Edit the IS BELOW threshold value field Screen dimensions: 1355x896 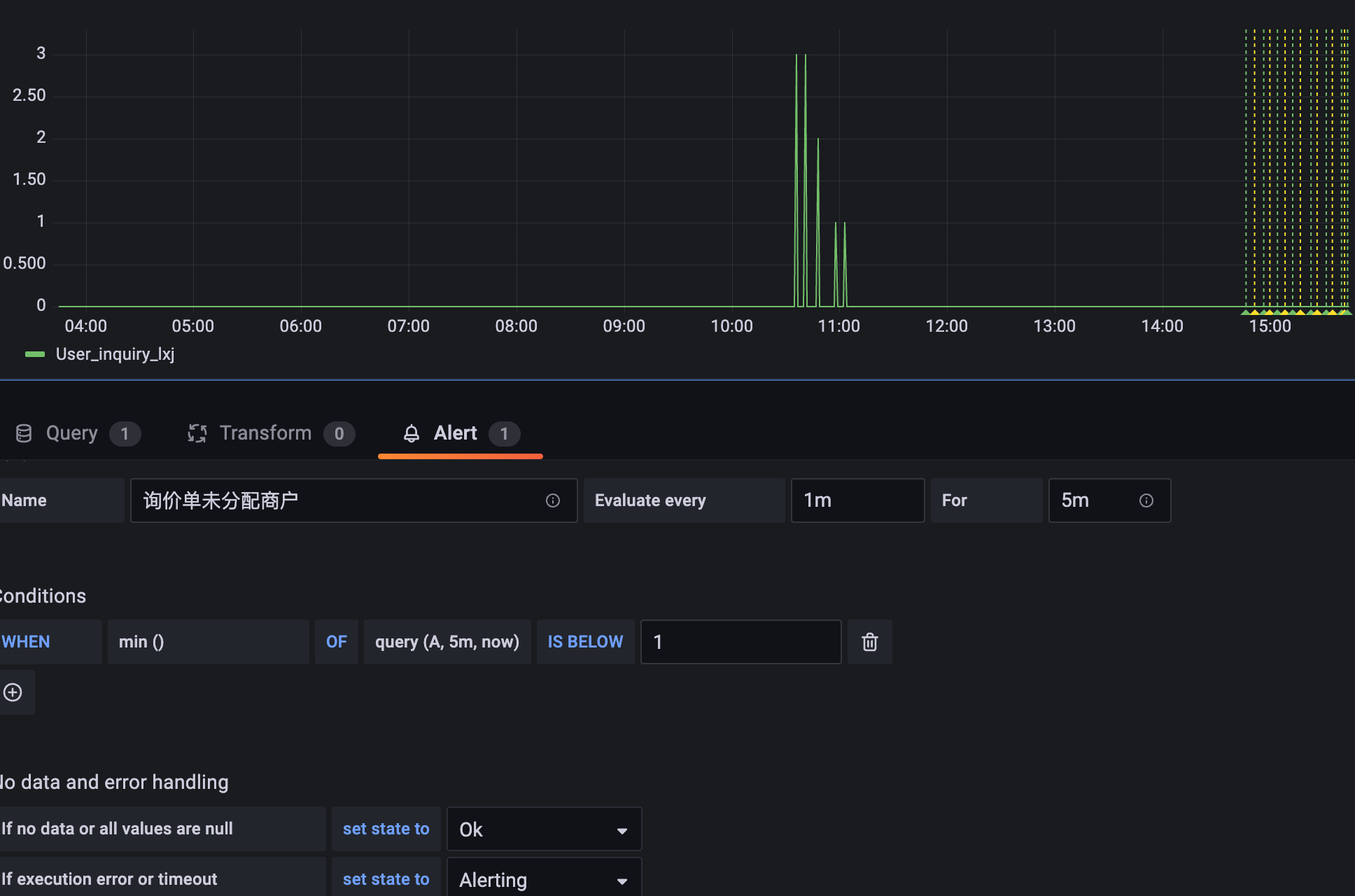(741, 642)
